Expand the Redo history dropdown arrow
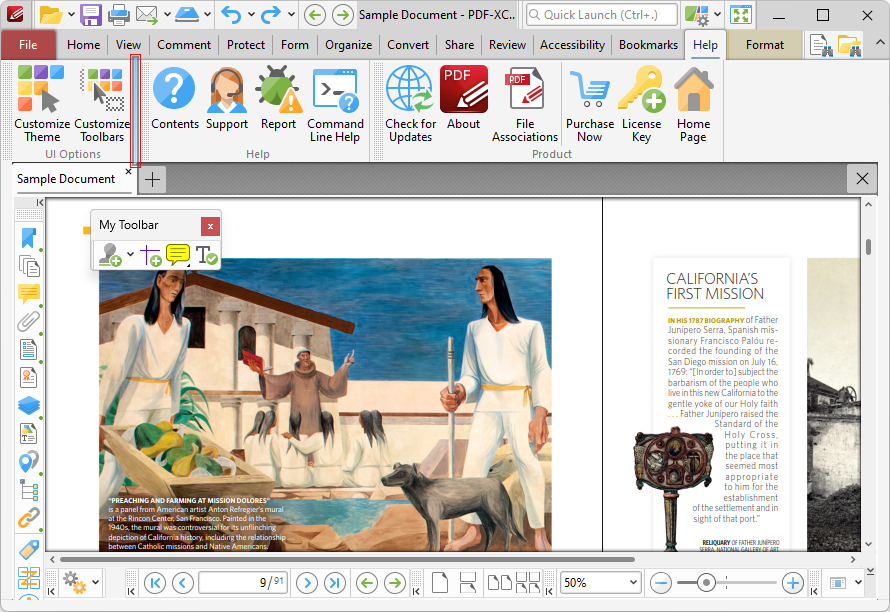 pos(291,14)
